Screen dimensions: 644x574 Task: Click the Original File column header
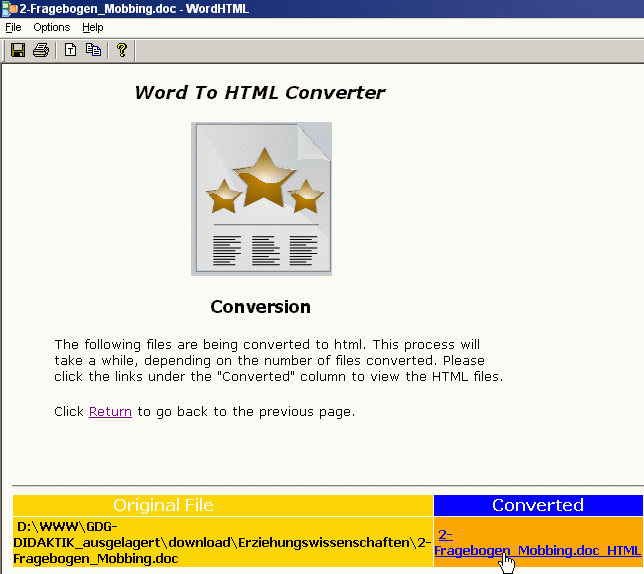click(163, 505)
